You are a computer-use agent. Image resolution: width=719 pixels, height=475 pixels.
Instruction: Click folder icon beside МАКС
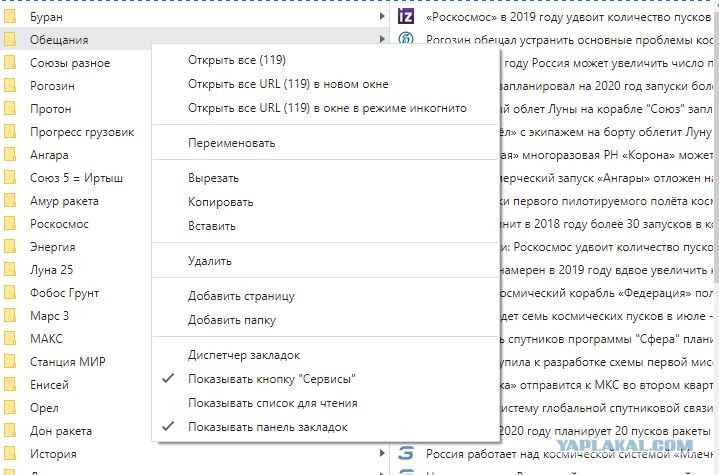click(x=10, y=339)
